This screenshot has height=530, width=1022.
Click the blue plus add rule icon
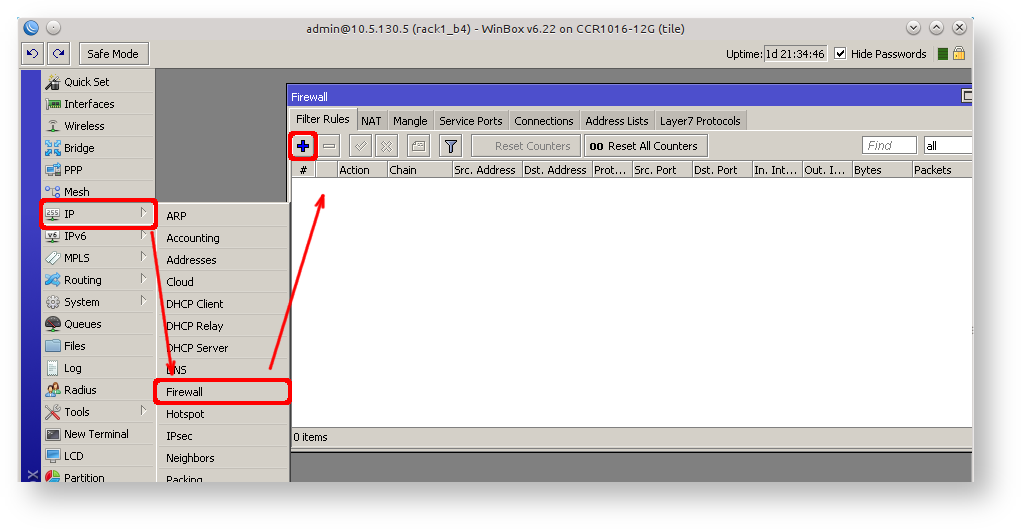[x=303, y=146]
